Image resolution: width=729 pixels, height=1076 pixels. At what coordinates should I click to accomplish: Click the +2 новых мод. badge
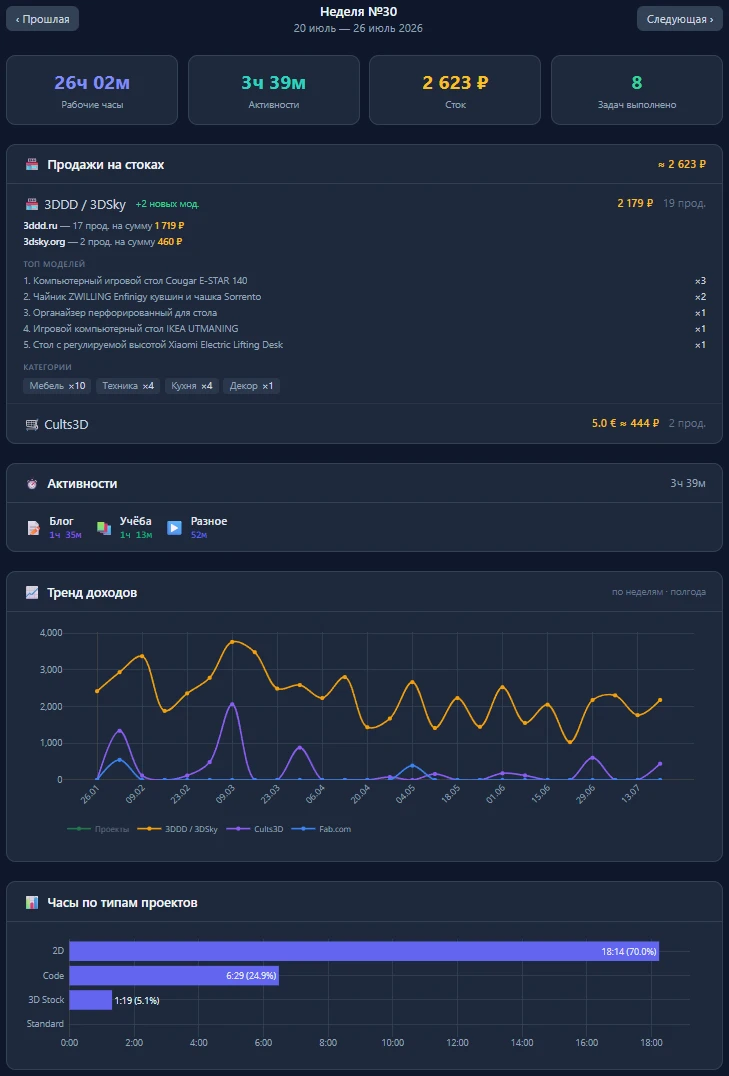167,204
